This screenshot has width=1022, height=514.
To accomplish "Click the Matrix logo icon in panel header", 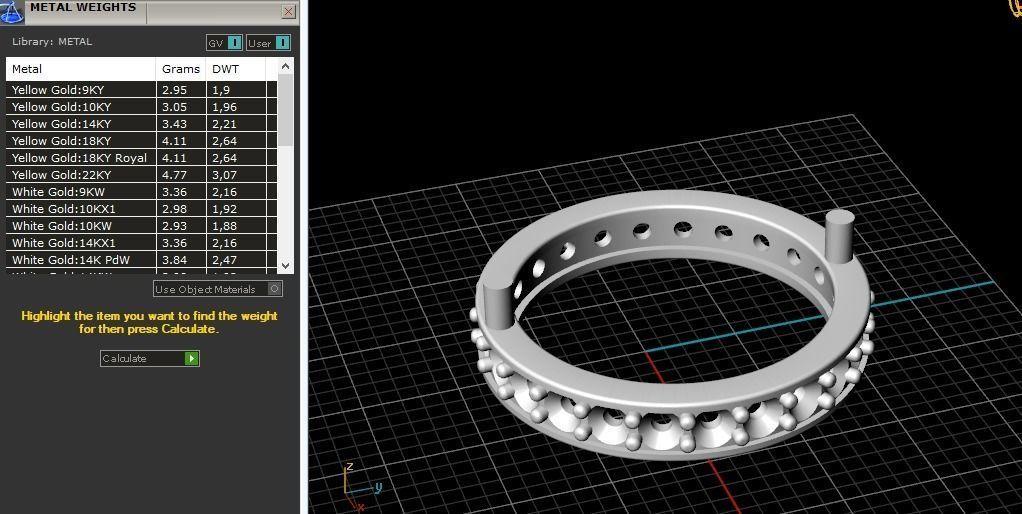I will pyautogui.click(x=12, y=12).
